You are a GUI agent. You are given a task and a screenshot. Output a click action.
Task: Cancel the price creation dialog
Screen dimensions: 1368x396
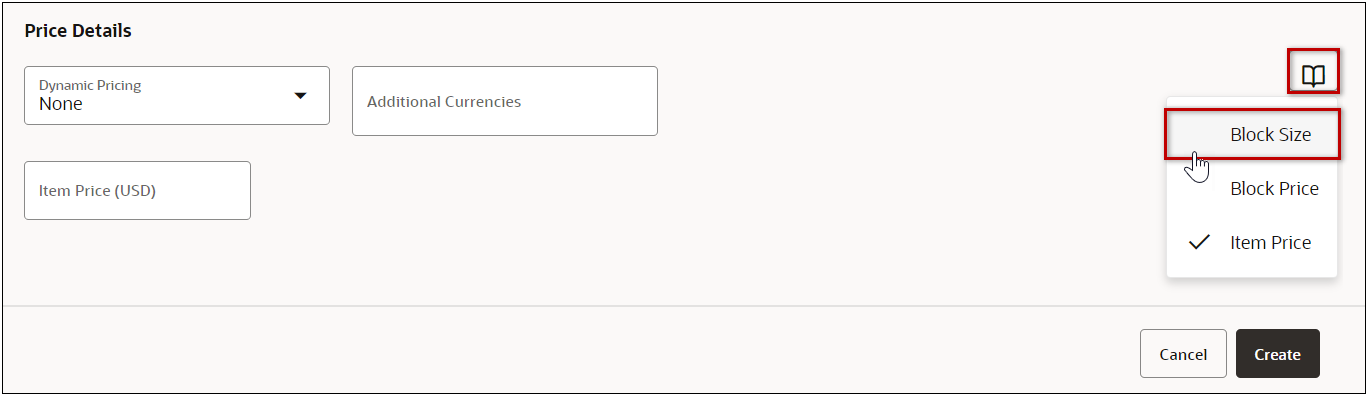click(x=1183, y=354)
